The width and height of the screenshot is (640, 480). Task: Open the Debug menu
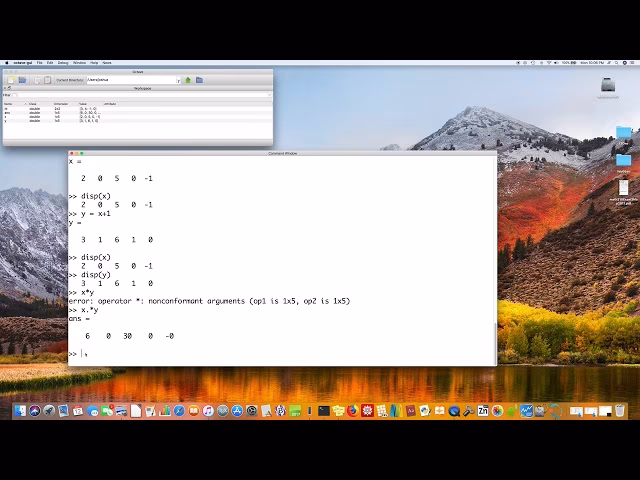point(63,63)
